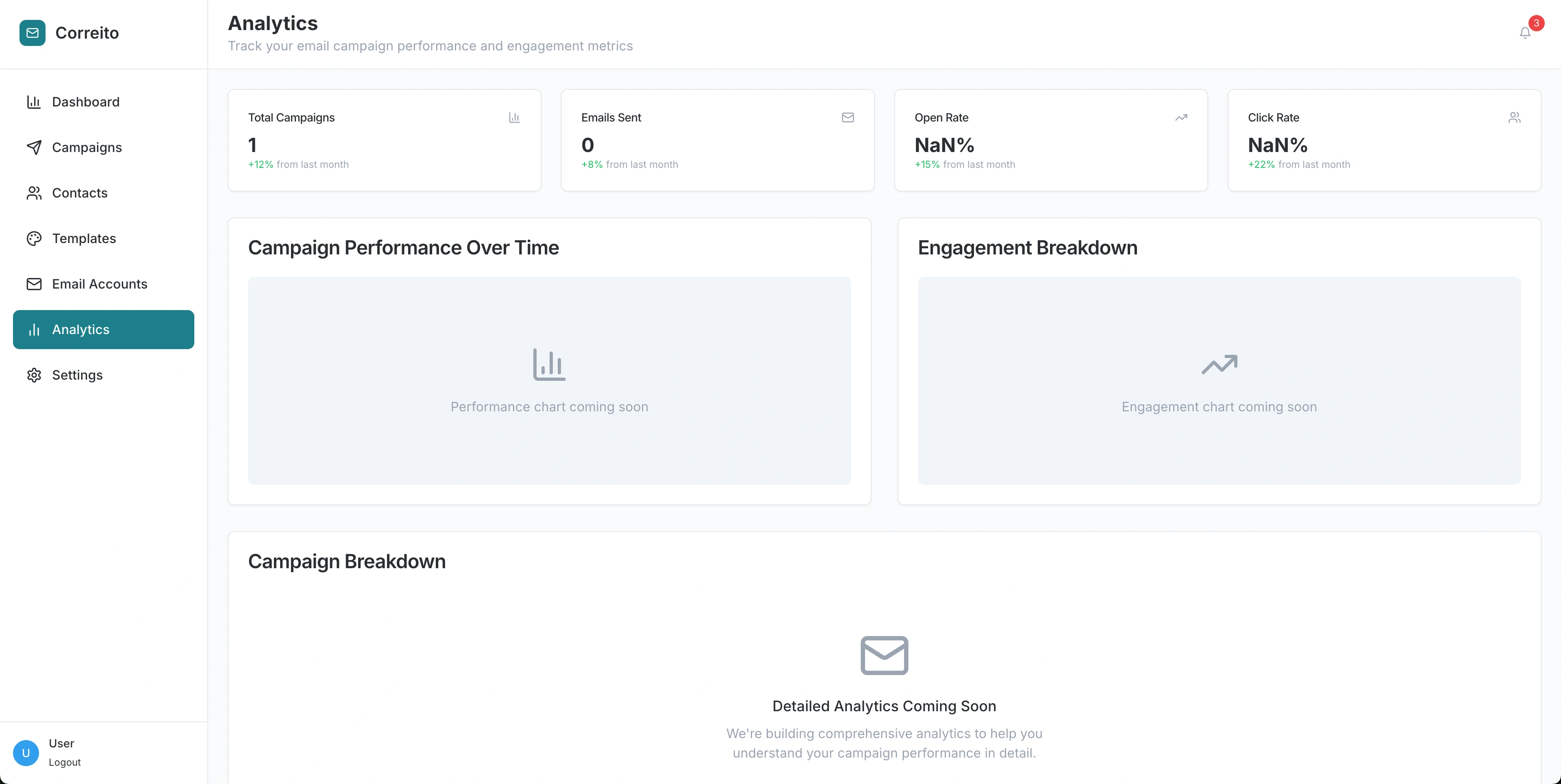
Task: Click the Open Rate NaN% value
Action: [944, 146]
